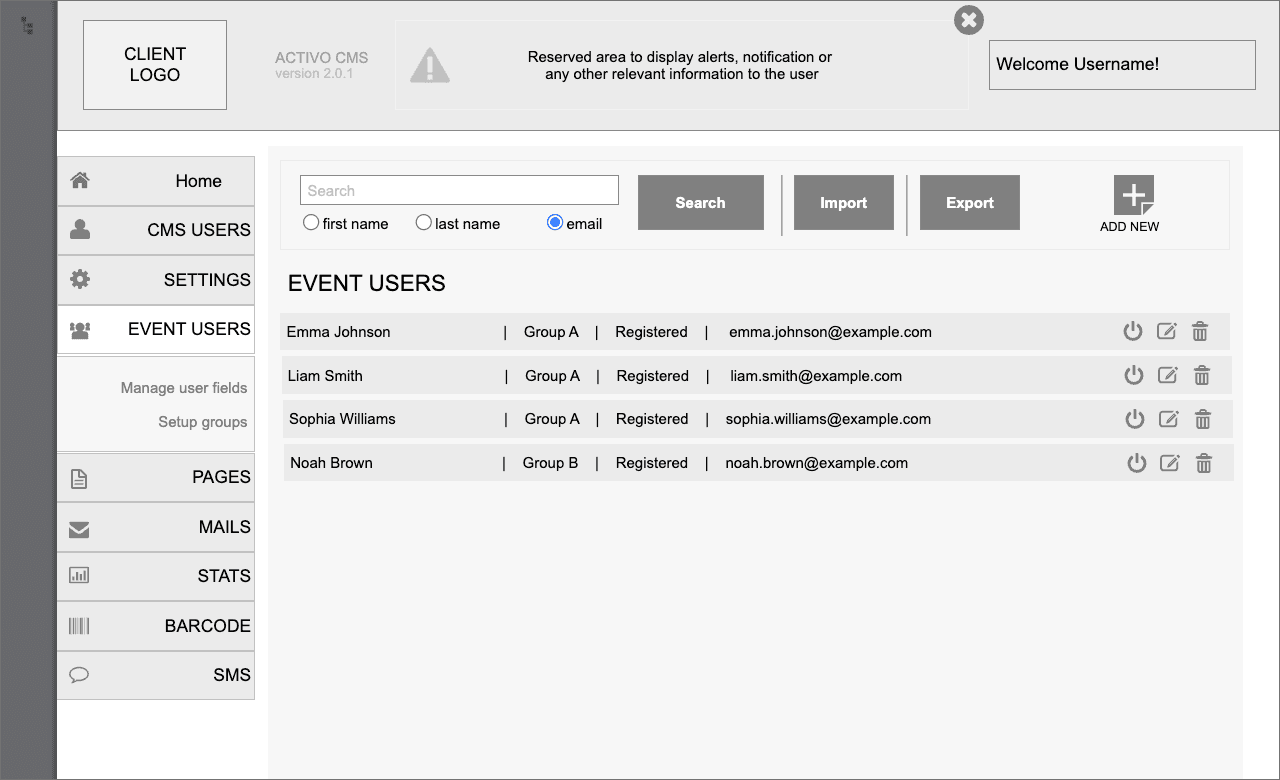
Task: Click liam.smith@example.com email text
Action: point(816,376)
